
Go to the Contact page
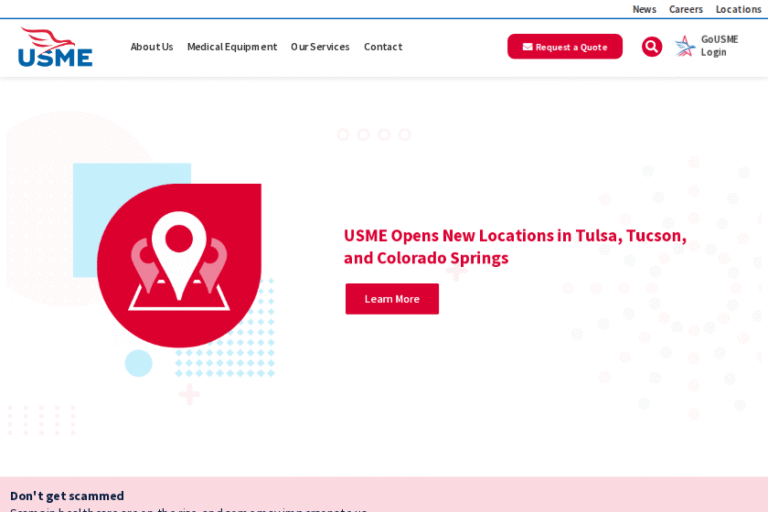(383, 47)
